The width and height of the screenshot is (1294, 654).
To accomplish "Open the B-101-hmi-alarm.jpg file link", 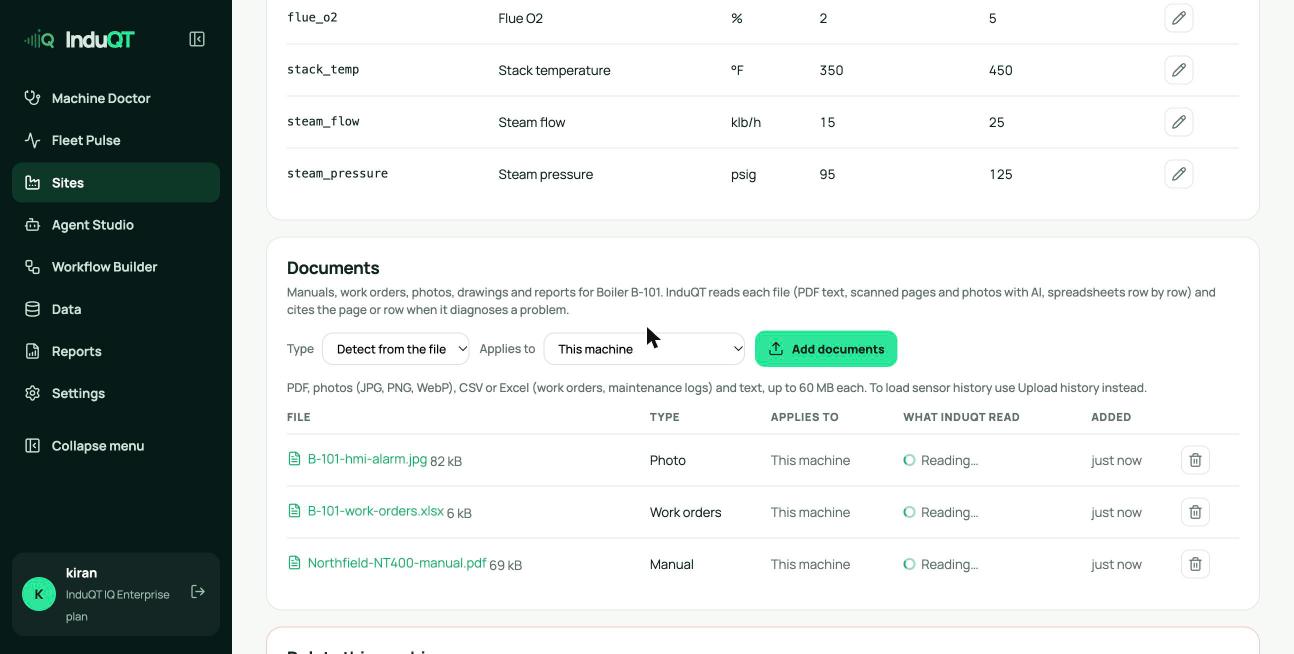I will pos(367,459).
